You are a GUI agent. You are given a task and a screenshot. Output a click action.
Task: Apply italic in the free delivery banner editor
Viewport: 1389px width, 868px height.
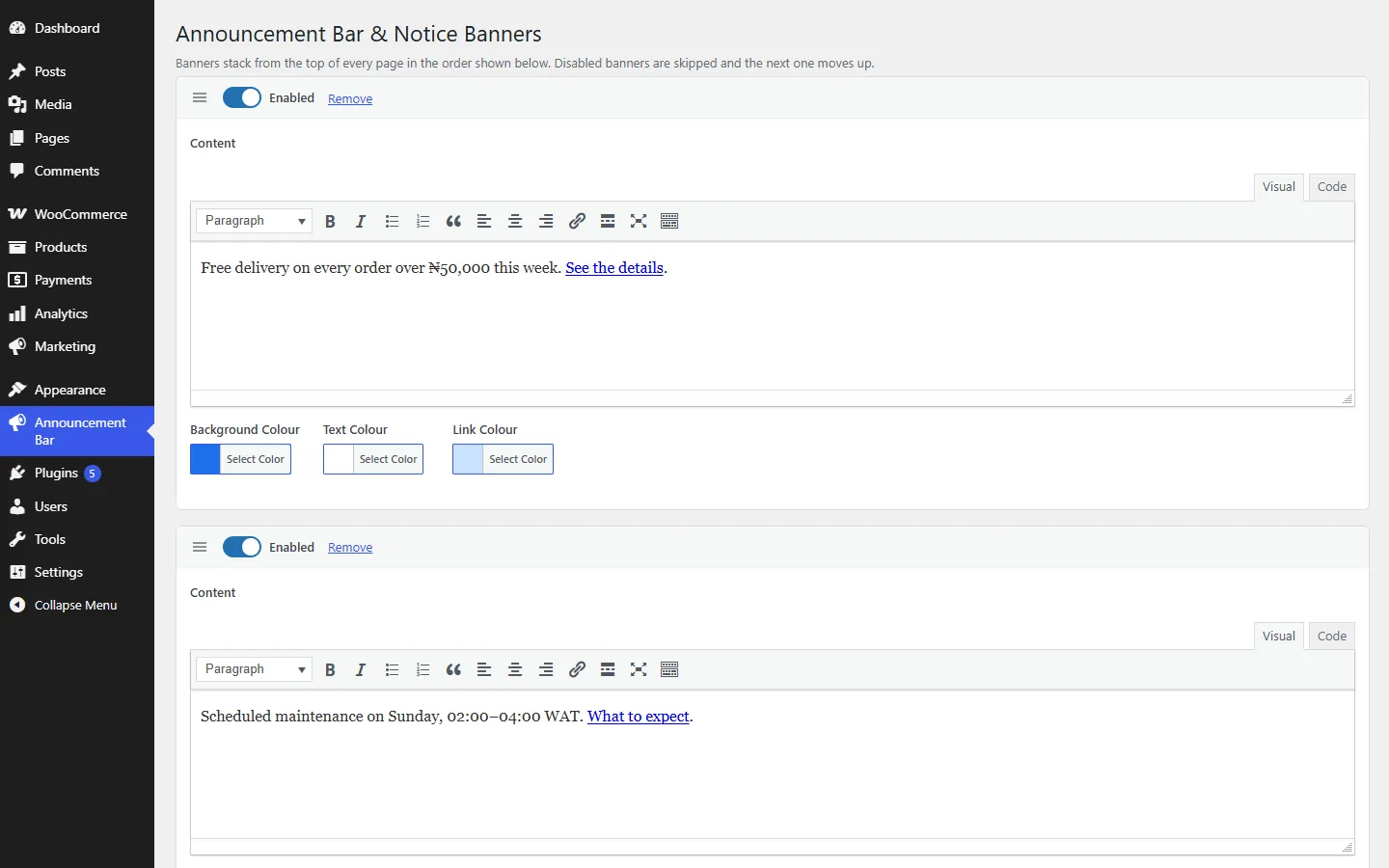[361, 221]
